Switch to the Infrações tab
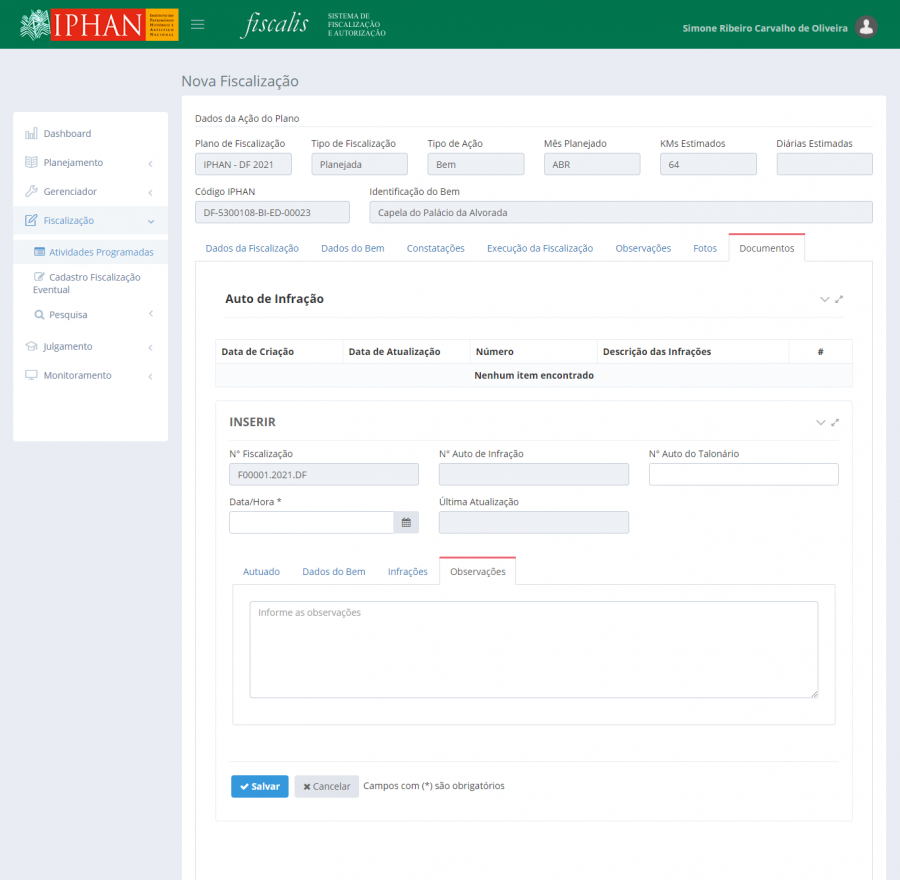 (x=407, y=571)
